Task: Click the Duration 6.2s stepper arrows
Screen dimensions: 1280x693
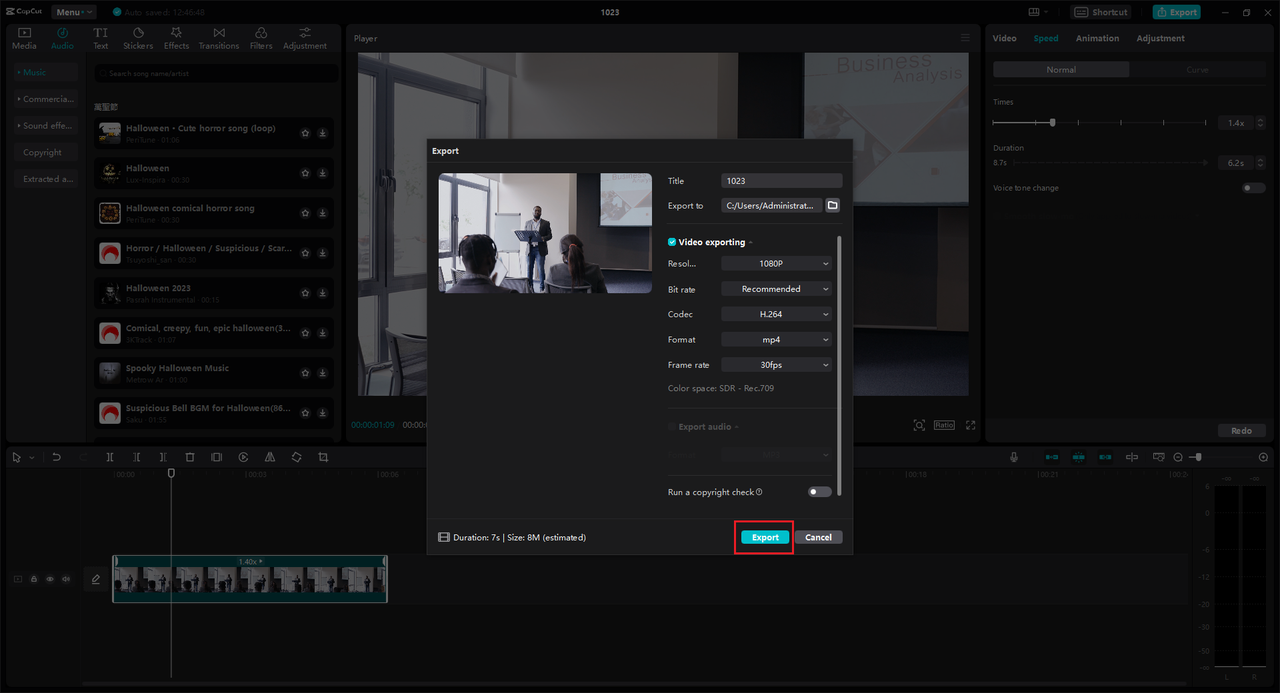Action: tap(1260, 162)
